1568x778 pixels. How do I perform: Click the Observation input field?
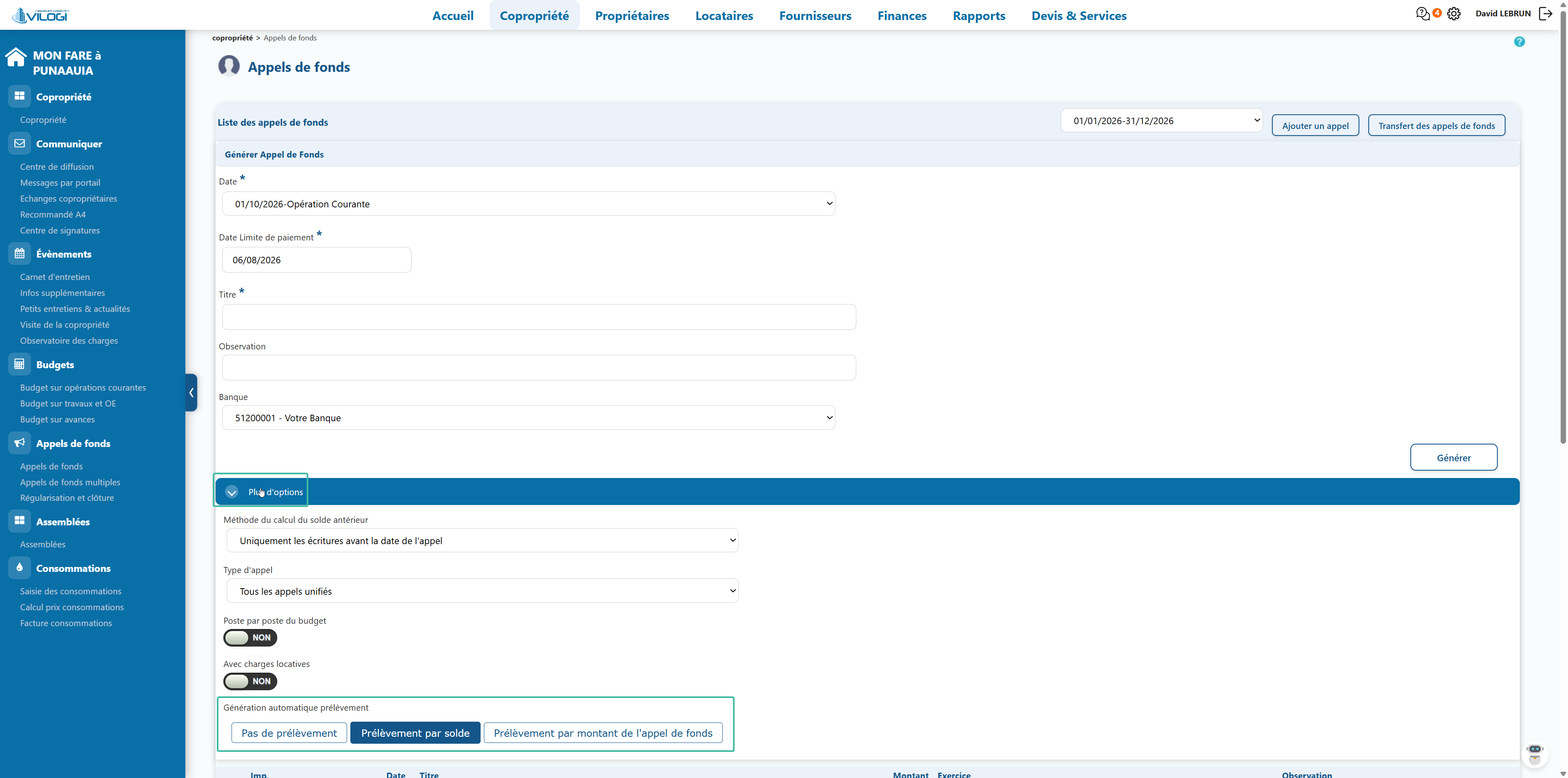[x=539, y=367]
